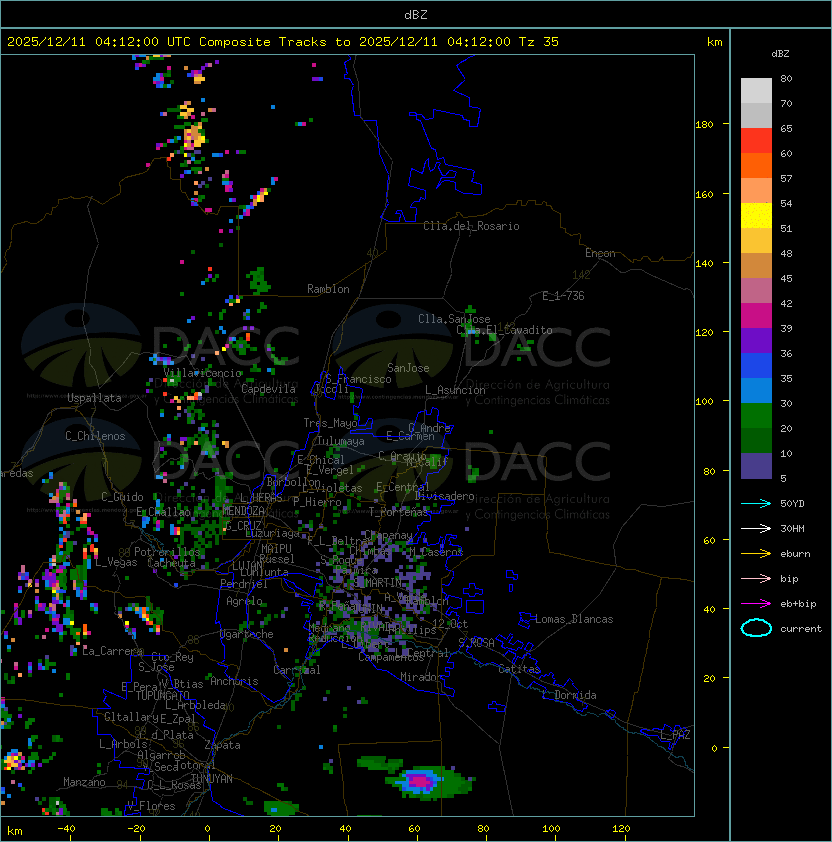832x842 pixels.
Task: Click the Lomas_Blancas label
Action: (574, 619)
